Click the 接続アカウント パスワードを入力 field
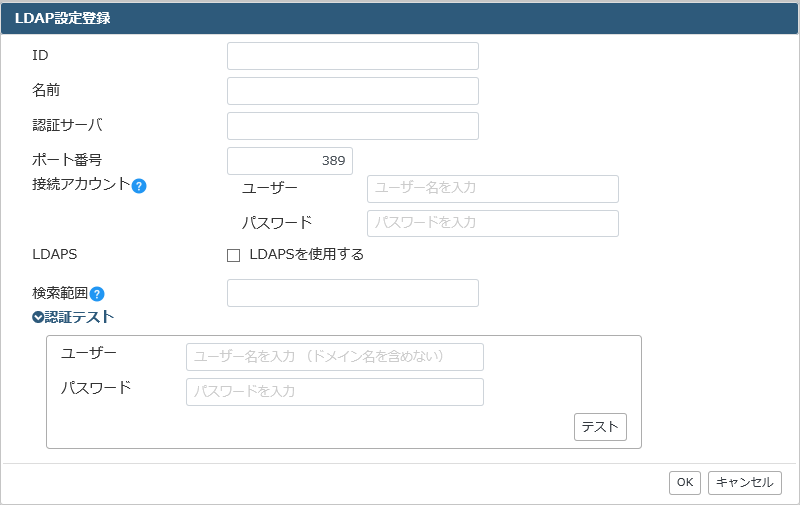The height and width of the screenshot is (505, 800). coord(493,223)
